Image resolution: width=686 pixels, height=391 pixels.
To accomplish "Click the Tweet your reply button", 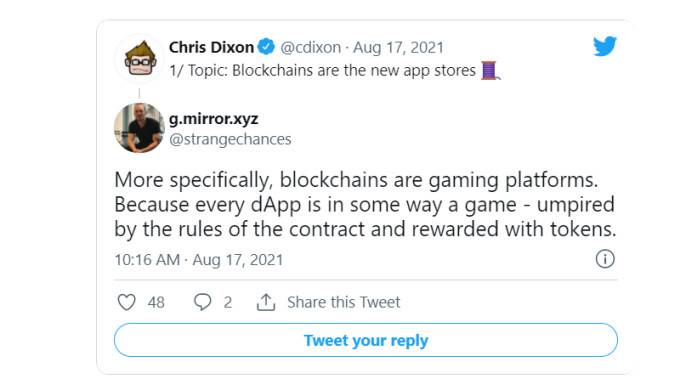I will tap(366, 340).
